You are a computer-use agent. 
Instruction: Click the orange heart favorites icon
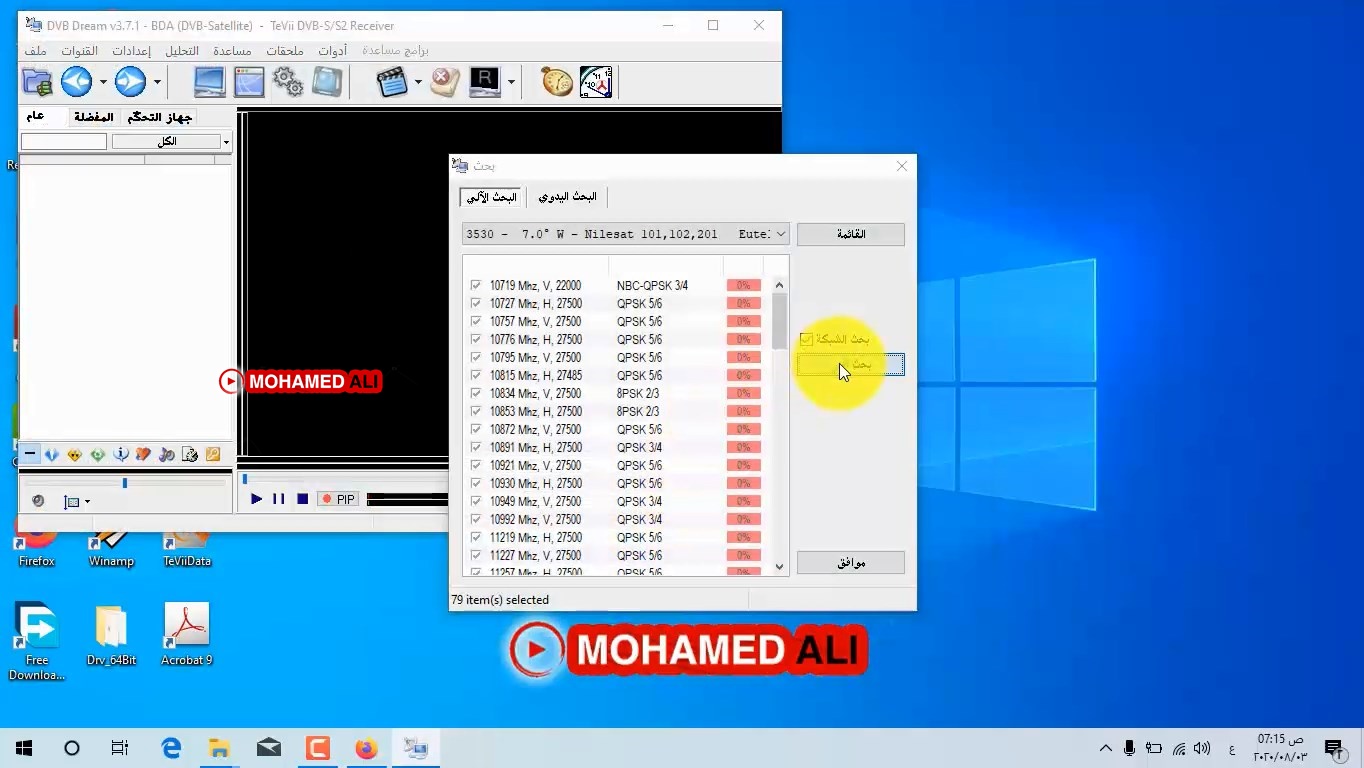[x=144, y=454]
